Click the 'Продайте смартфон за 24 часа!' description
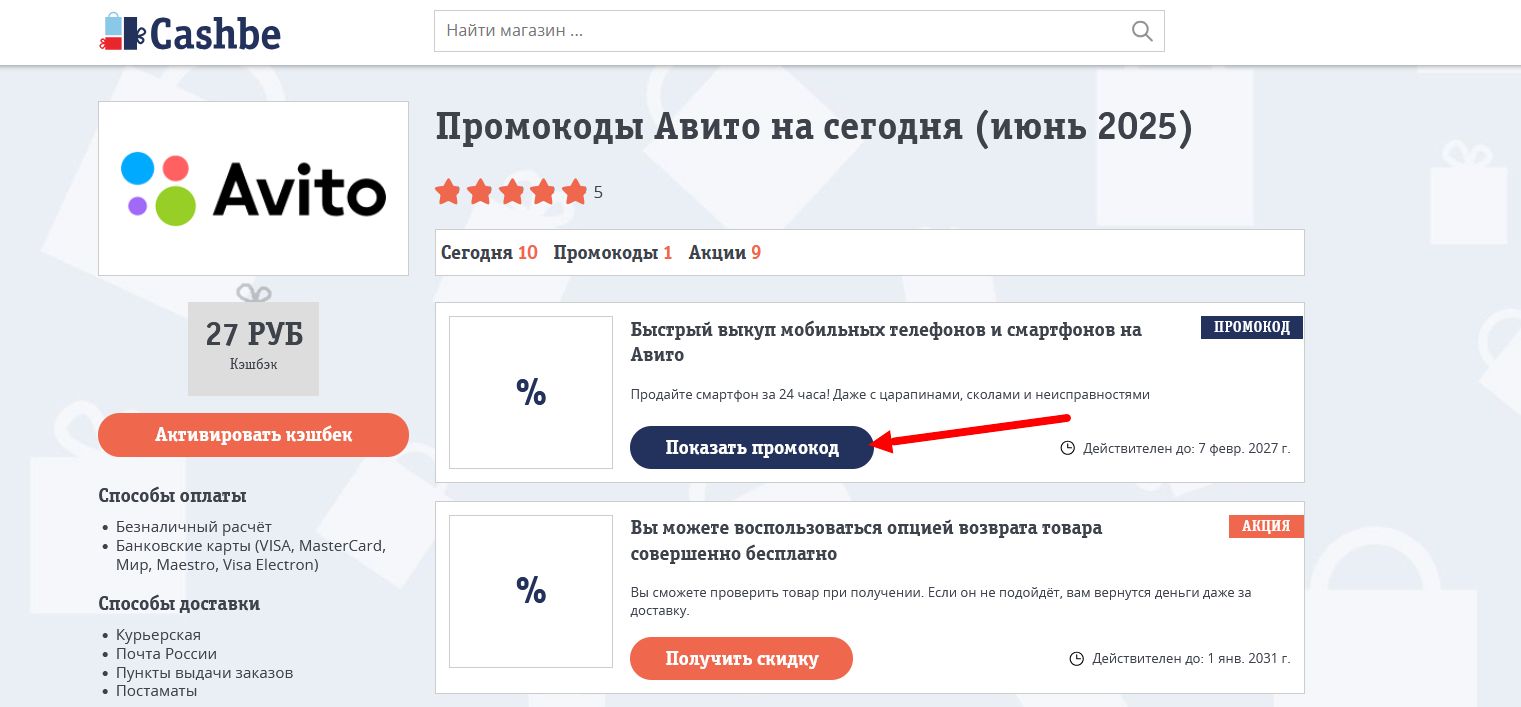 point(890,395)
